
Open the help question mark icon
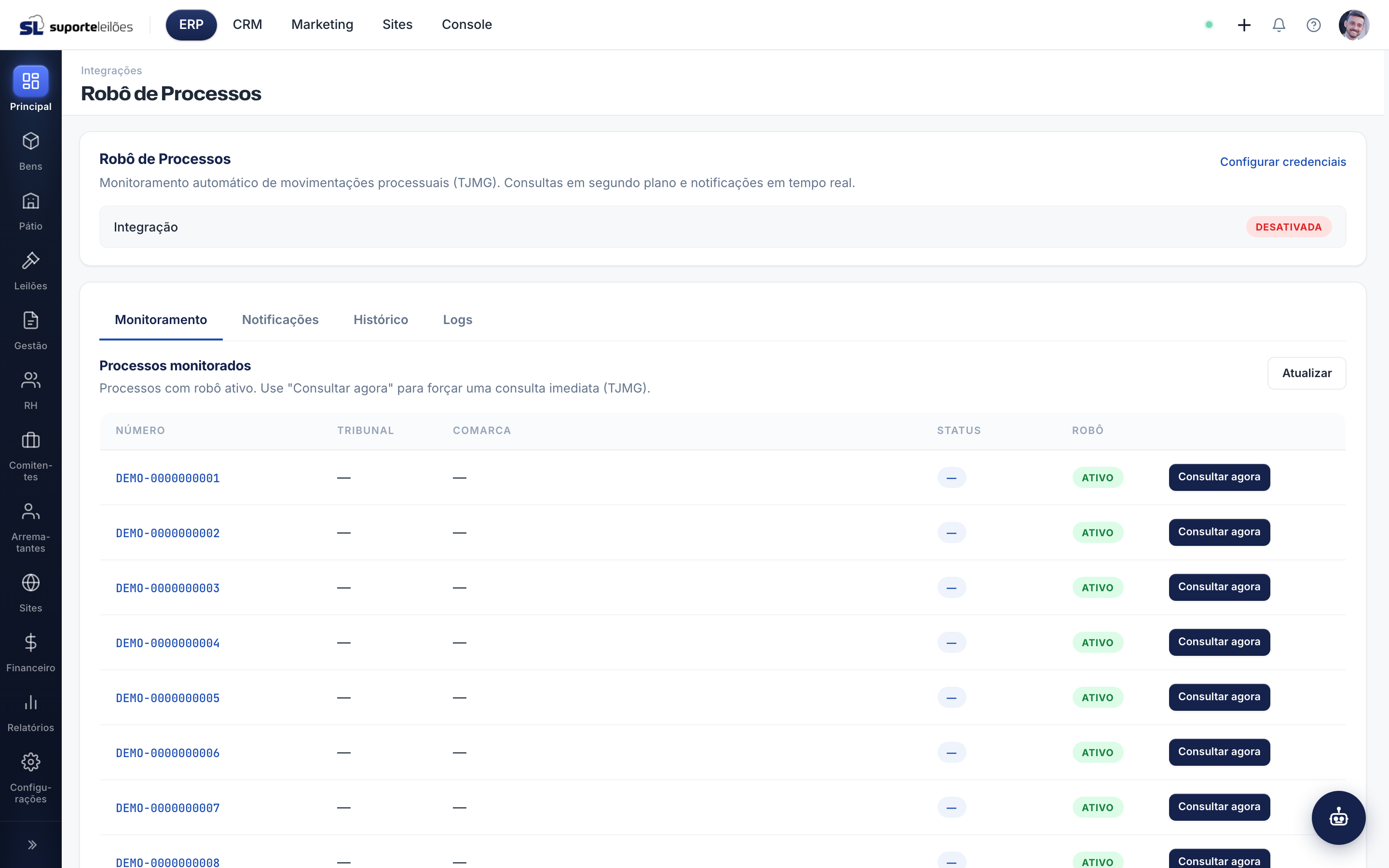pos(1313,25)
